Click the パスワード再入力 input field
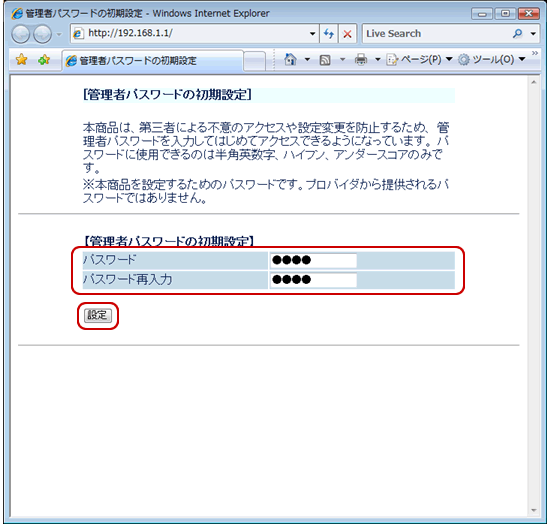Image resolution: width=550 pixels, height=524 pixels. click(313, 280)
